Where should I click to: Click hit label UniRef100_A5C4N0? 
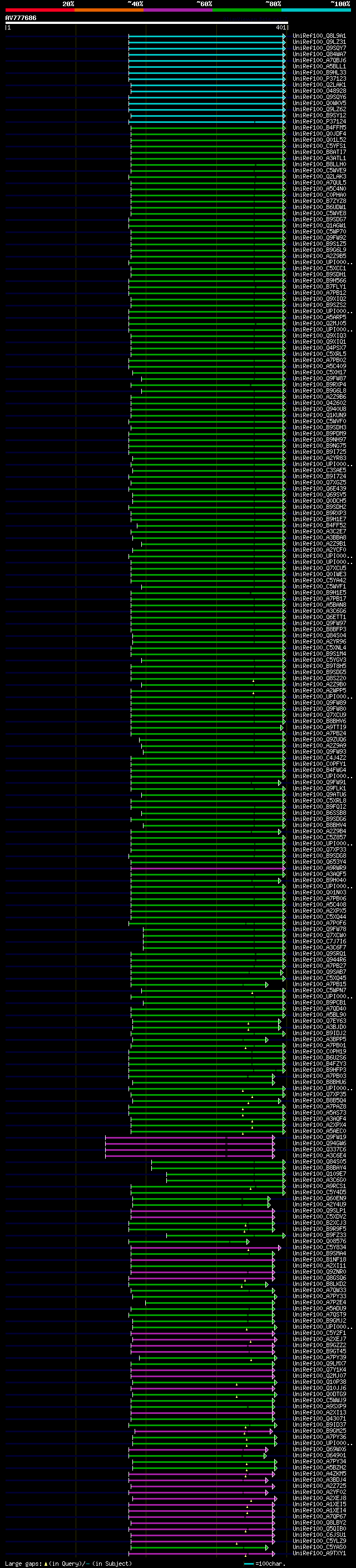coord(319,189)
